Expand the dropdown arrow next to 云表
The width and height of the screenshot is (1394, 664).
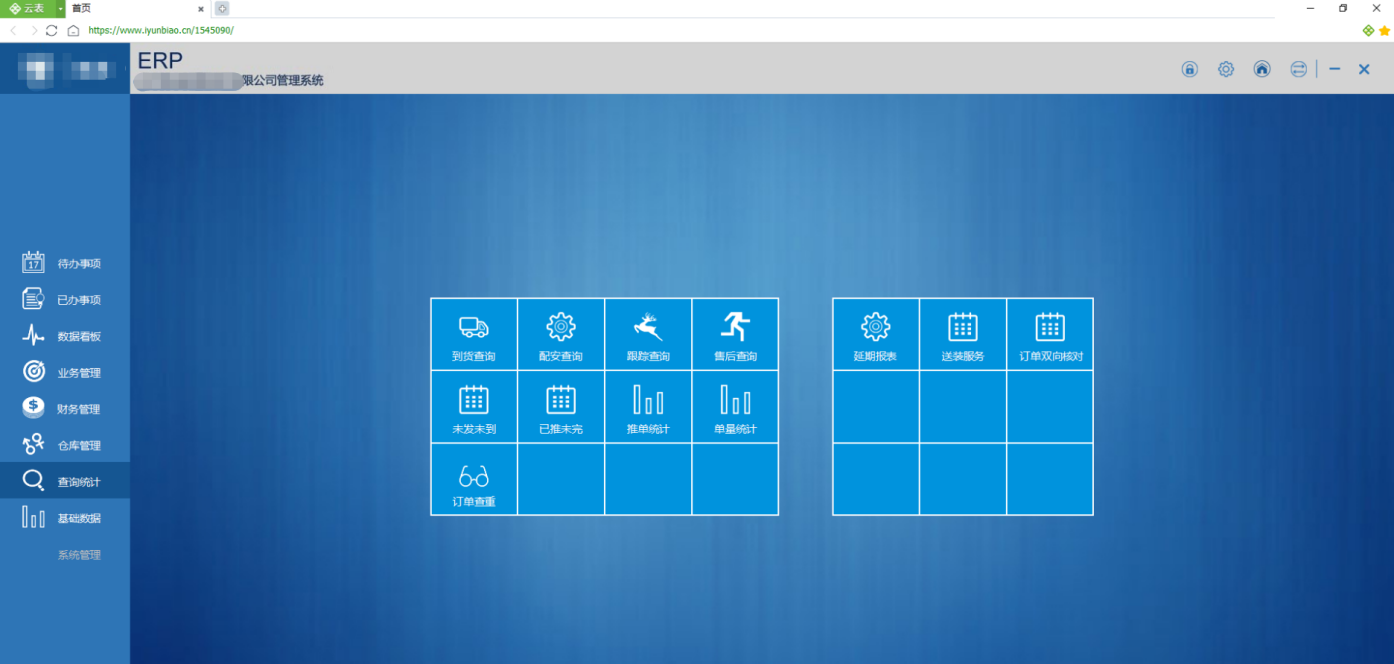pos(61,8)
